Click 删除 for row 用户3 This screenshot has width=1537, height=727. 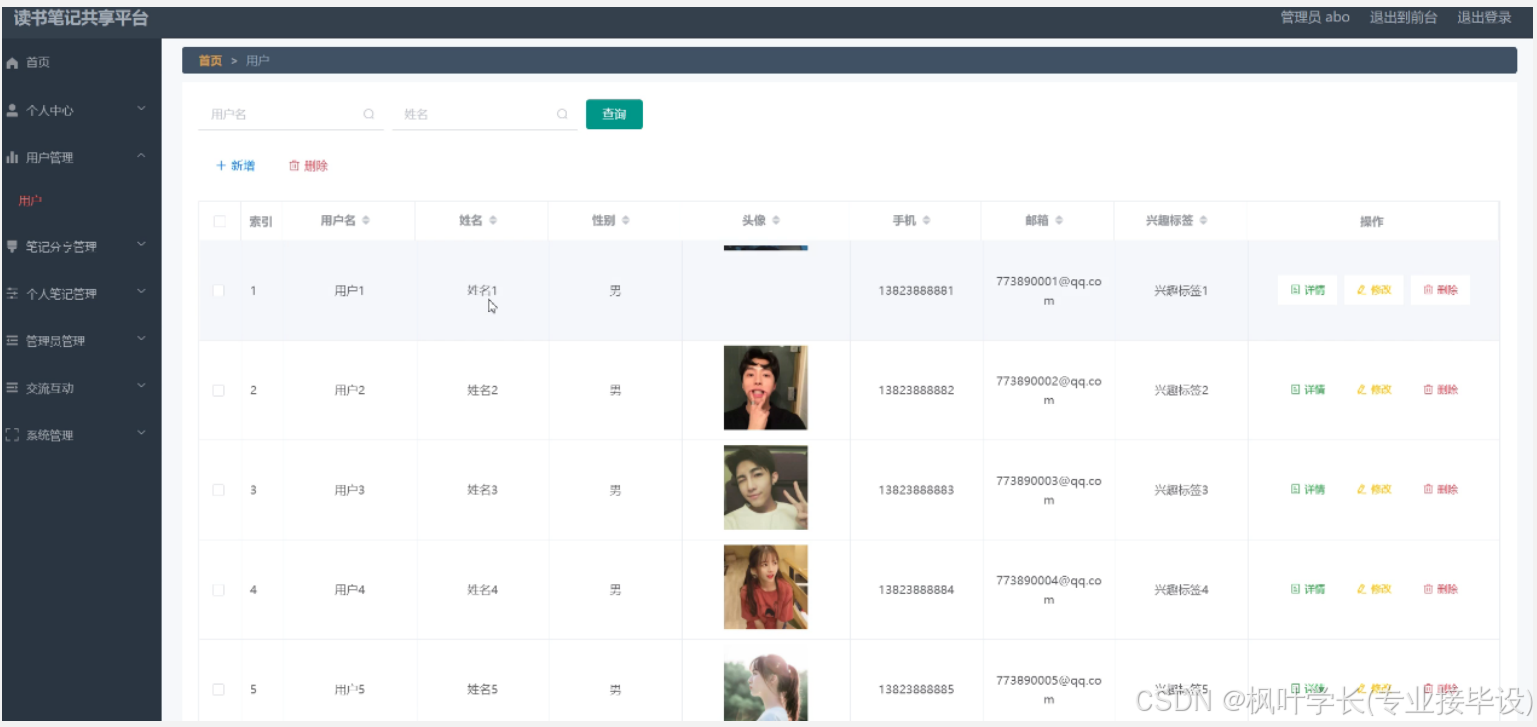click(x=1440, y=490)
